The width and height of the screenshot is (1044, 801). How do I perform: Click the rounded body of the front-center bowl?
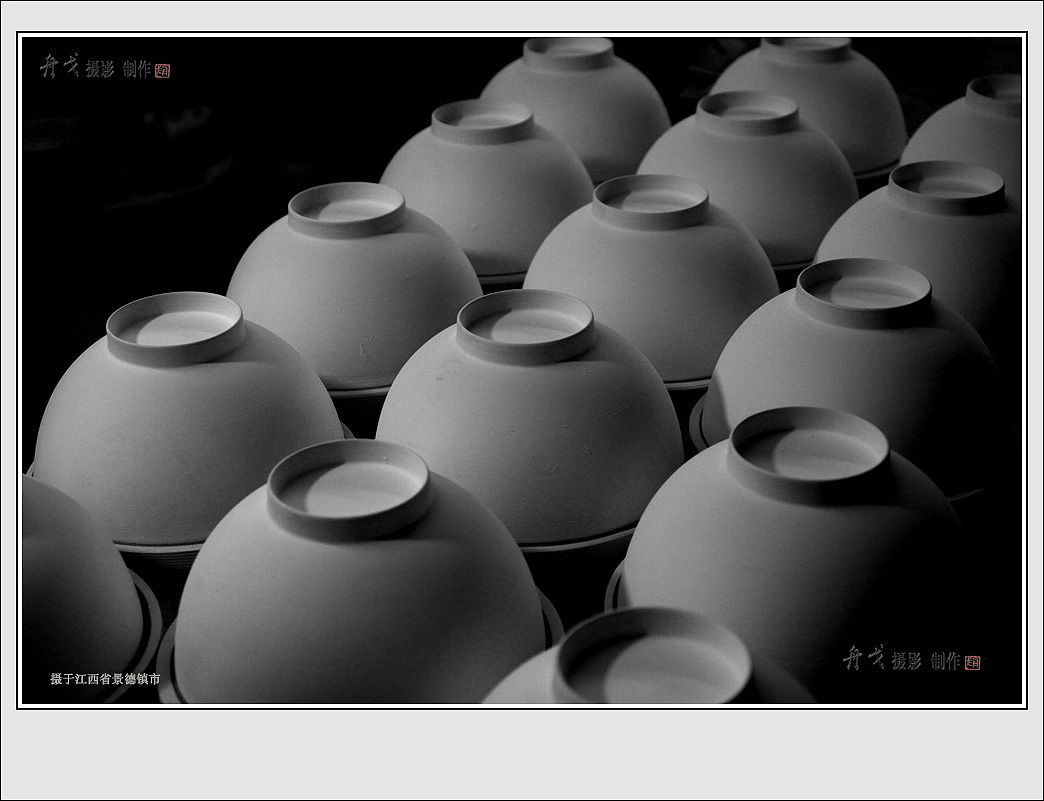click(x=360, y=610)
